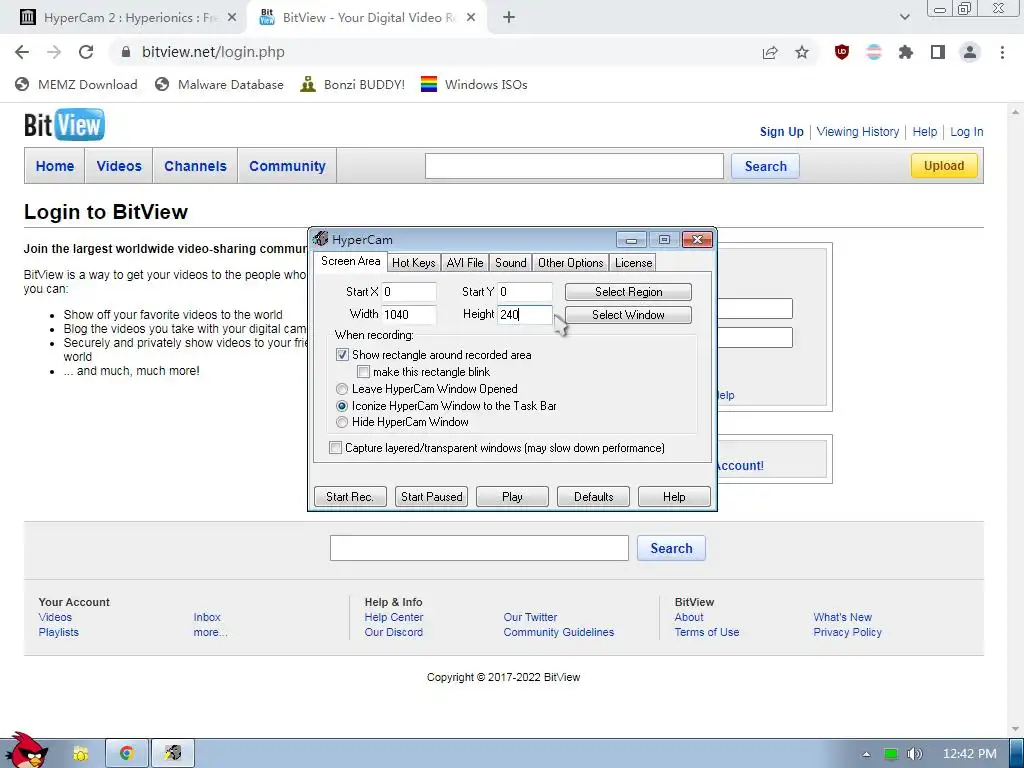Switch to the License tab
Image resolution: width=1024 pixels, height=768 pixels.
633,263
